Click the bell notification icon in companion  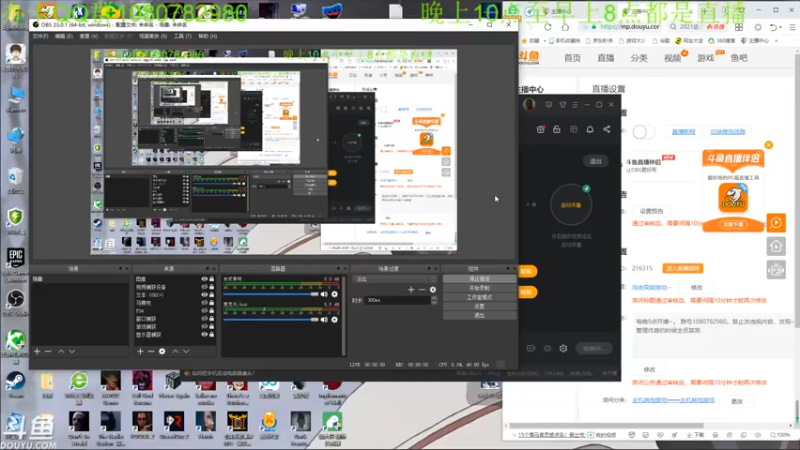[590, 129]
